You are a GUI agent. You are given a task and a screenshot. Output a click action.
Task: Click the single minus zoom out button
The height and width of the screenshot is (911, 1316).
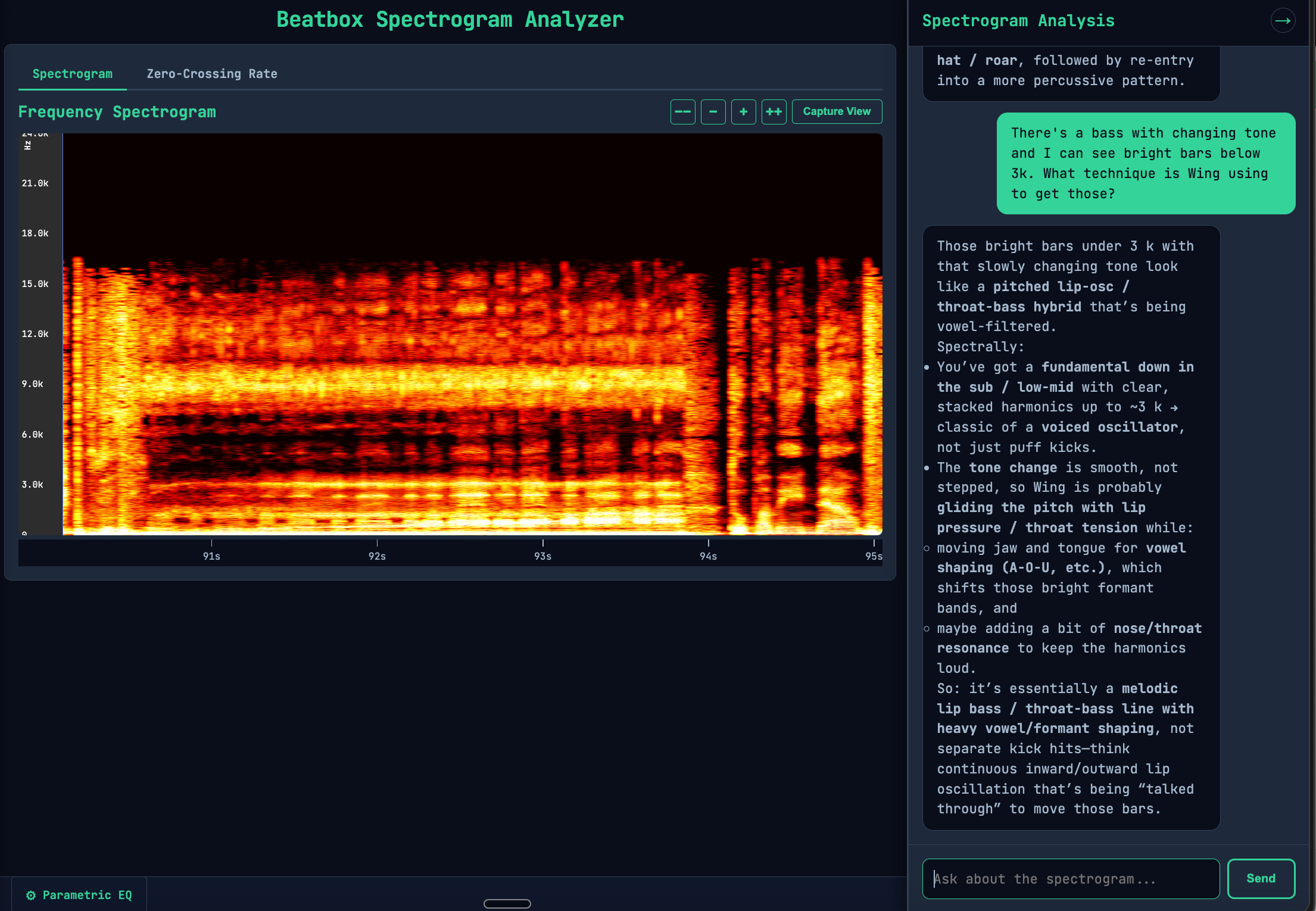point(713,112)
